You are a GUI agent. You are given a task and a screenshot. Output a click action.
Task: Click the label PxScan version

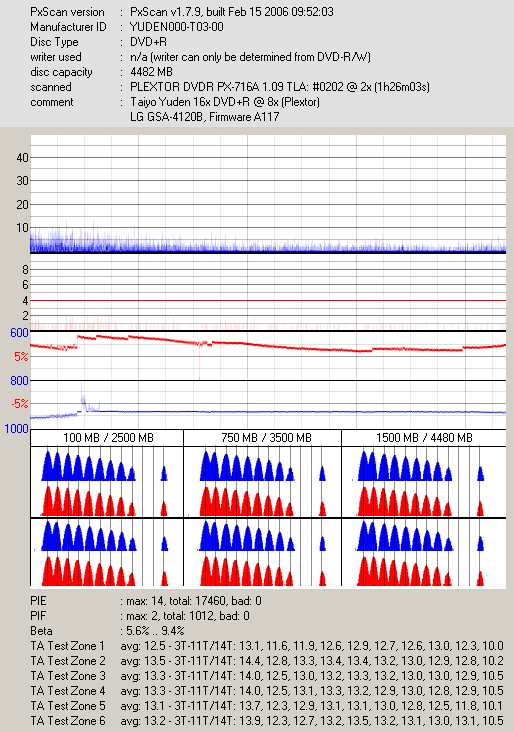click(68, 12)
